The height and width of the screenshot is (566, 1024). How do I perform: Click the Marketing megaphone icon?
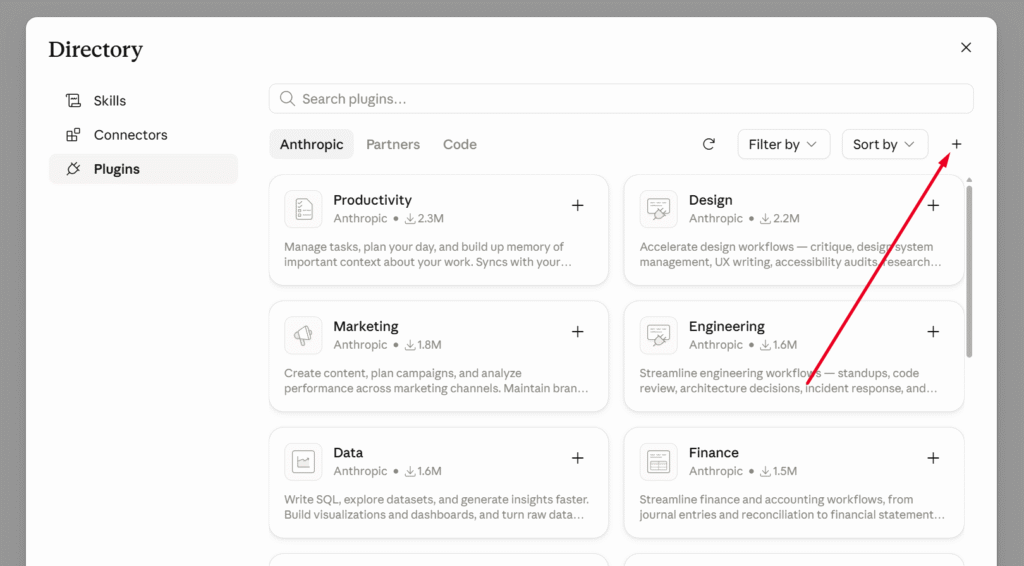pos(303,336)
